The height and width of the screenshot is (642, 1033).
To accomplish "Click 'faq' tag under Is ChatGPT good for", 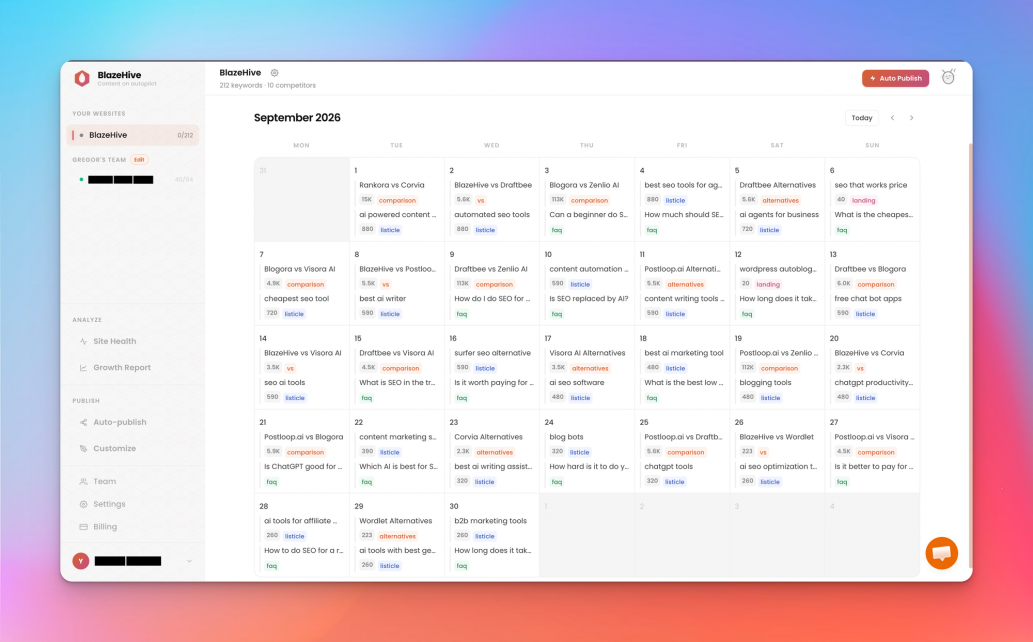I will click(271, 482).
